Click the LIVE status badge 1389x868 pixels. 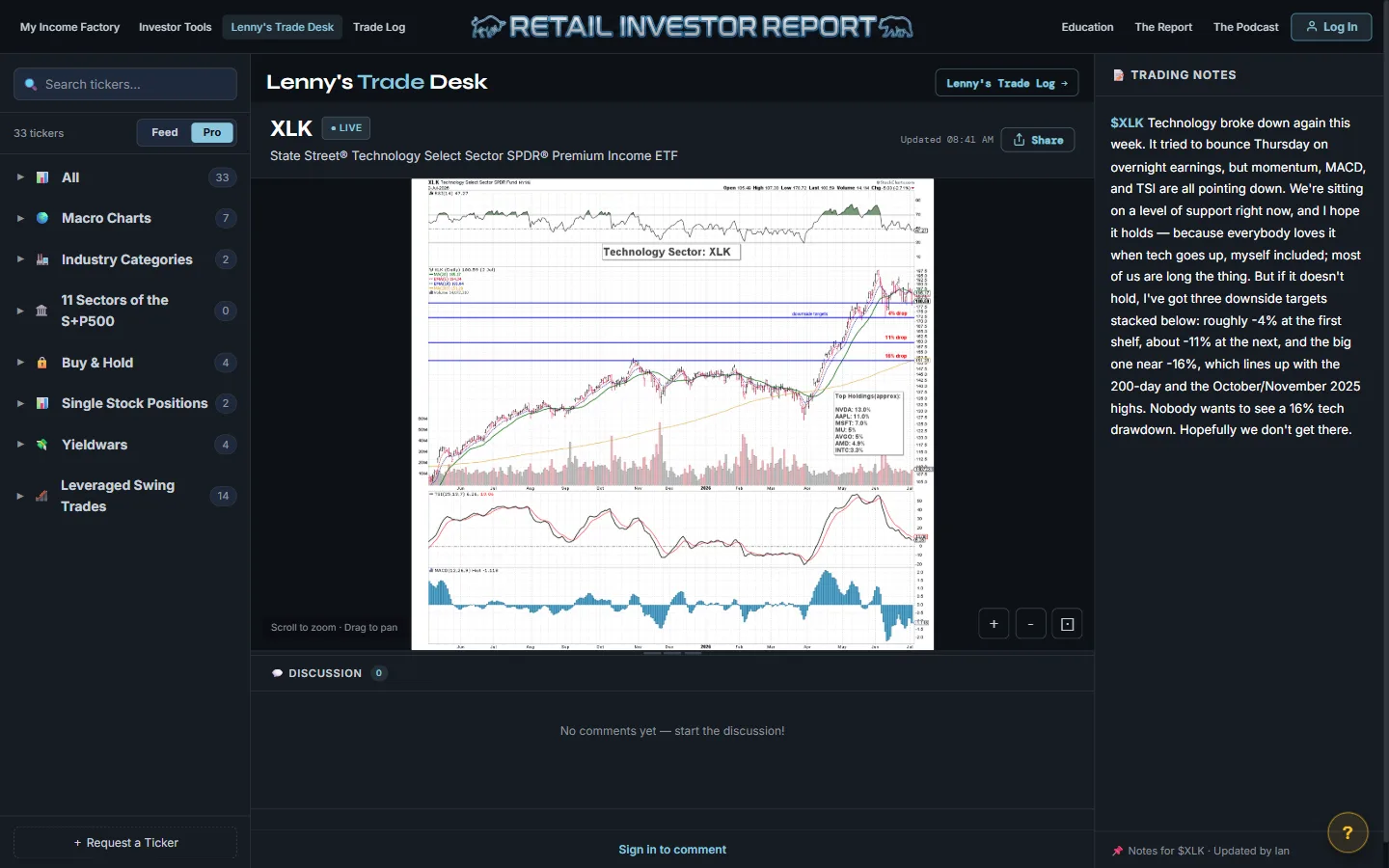point(345,127)
